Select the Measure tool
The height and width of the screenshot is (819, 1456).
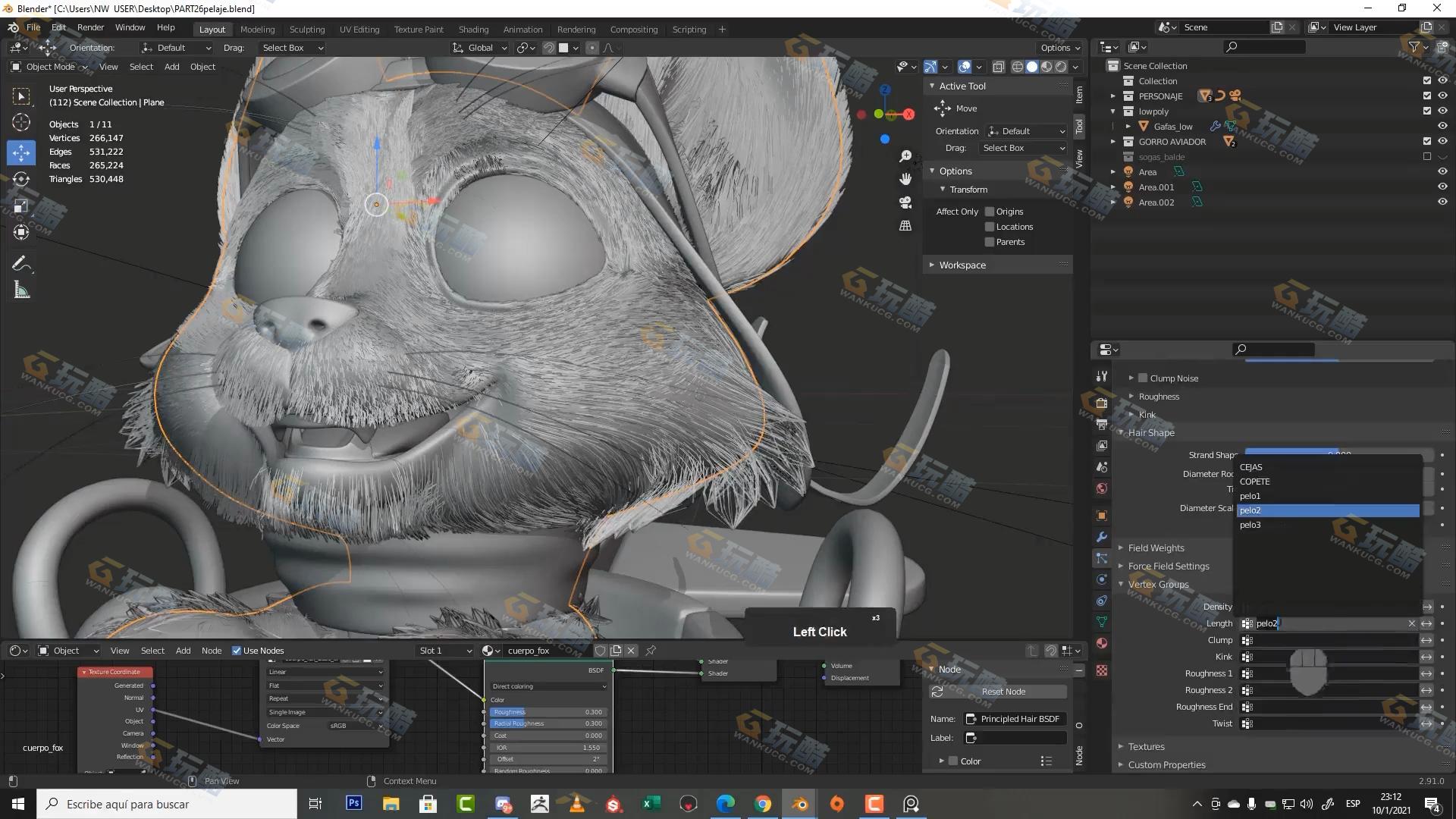tap(21, 290)
